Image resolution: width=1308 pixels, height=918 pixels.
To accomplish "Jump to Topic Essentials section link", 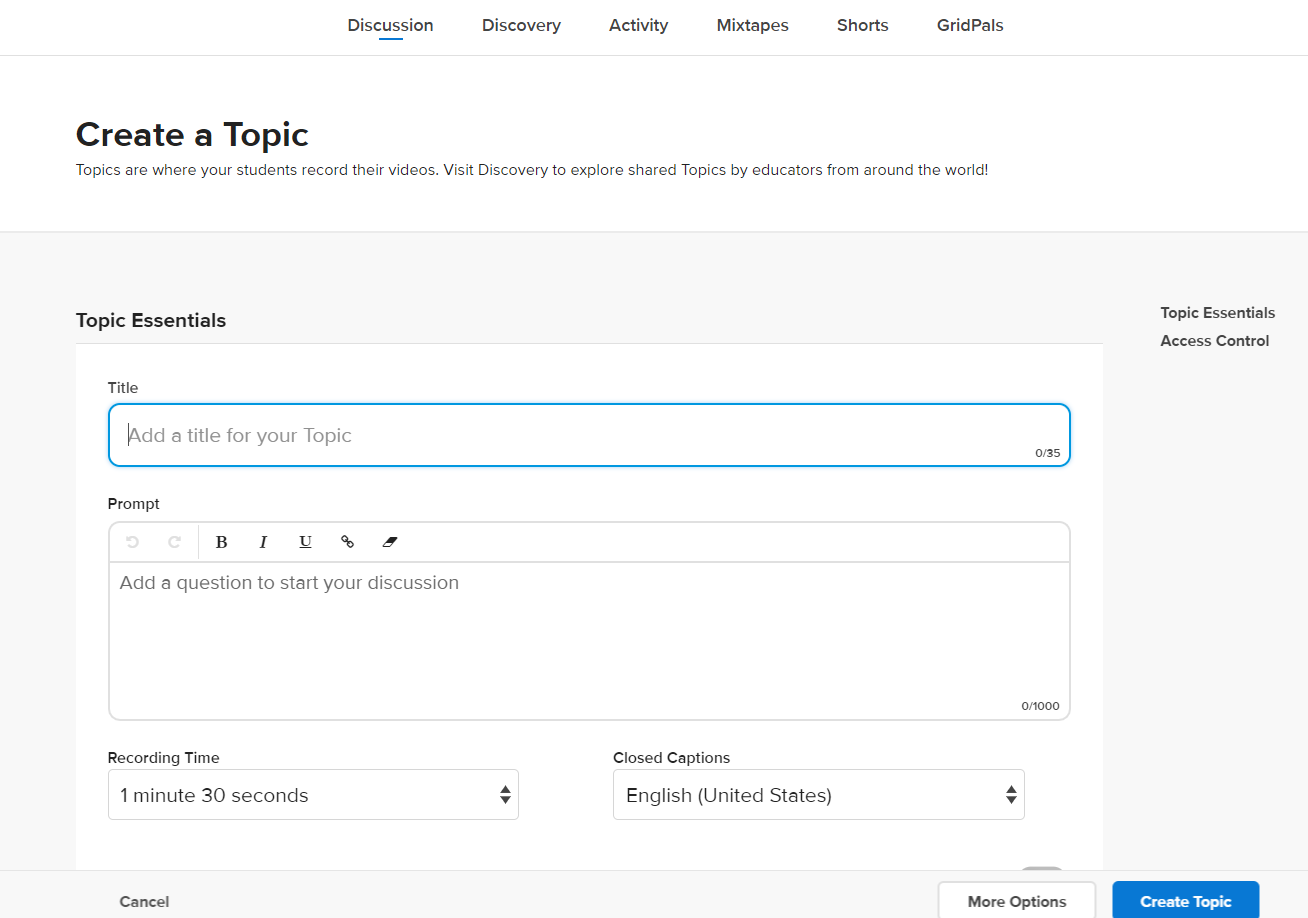I will click(1218, 313).
